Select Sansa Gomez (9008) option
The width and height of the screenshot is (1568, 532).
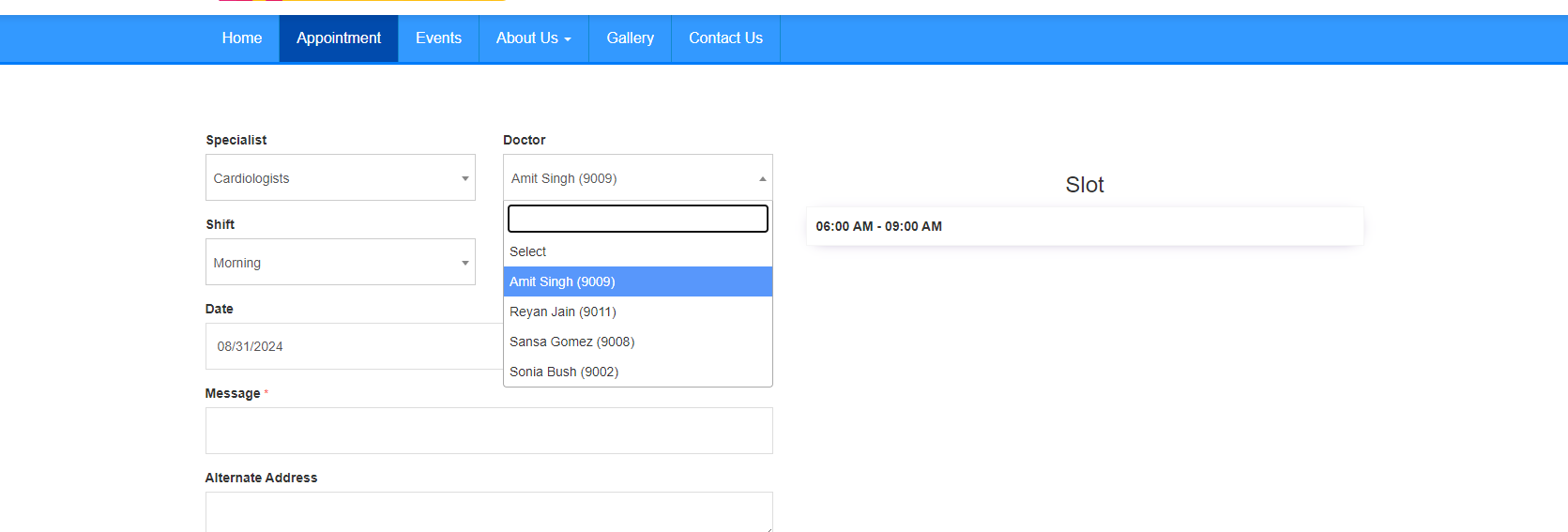pyautogui.click(x=638, y=342)
